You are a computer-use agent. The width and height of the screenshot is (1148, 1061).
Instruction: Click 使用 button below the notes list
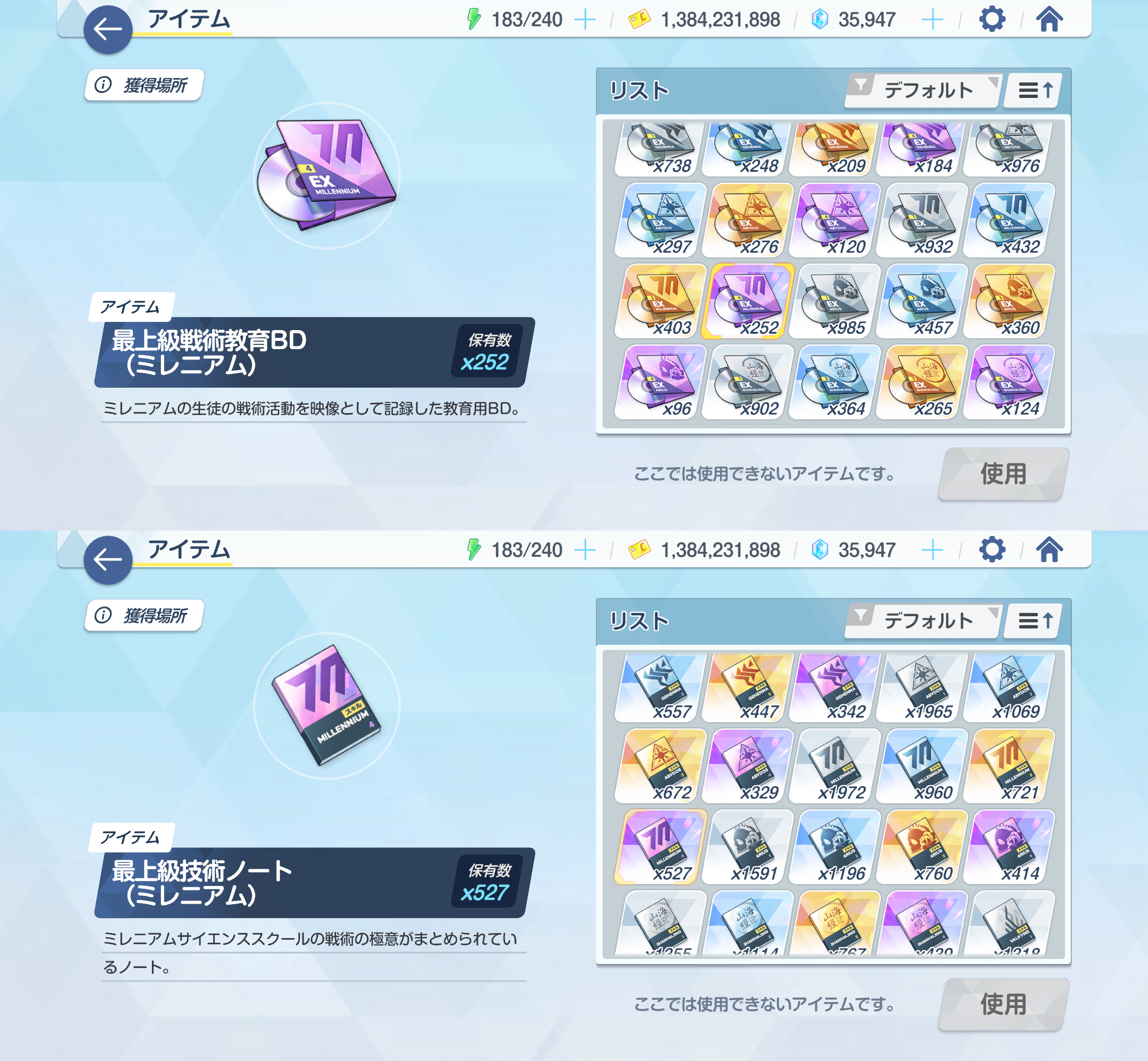[1003, 1004]
